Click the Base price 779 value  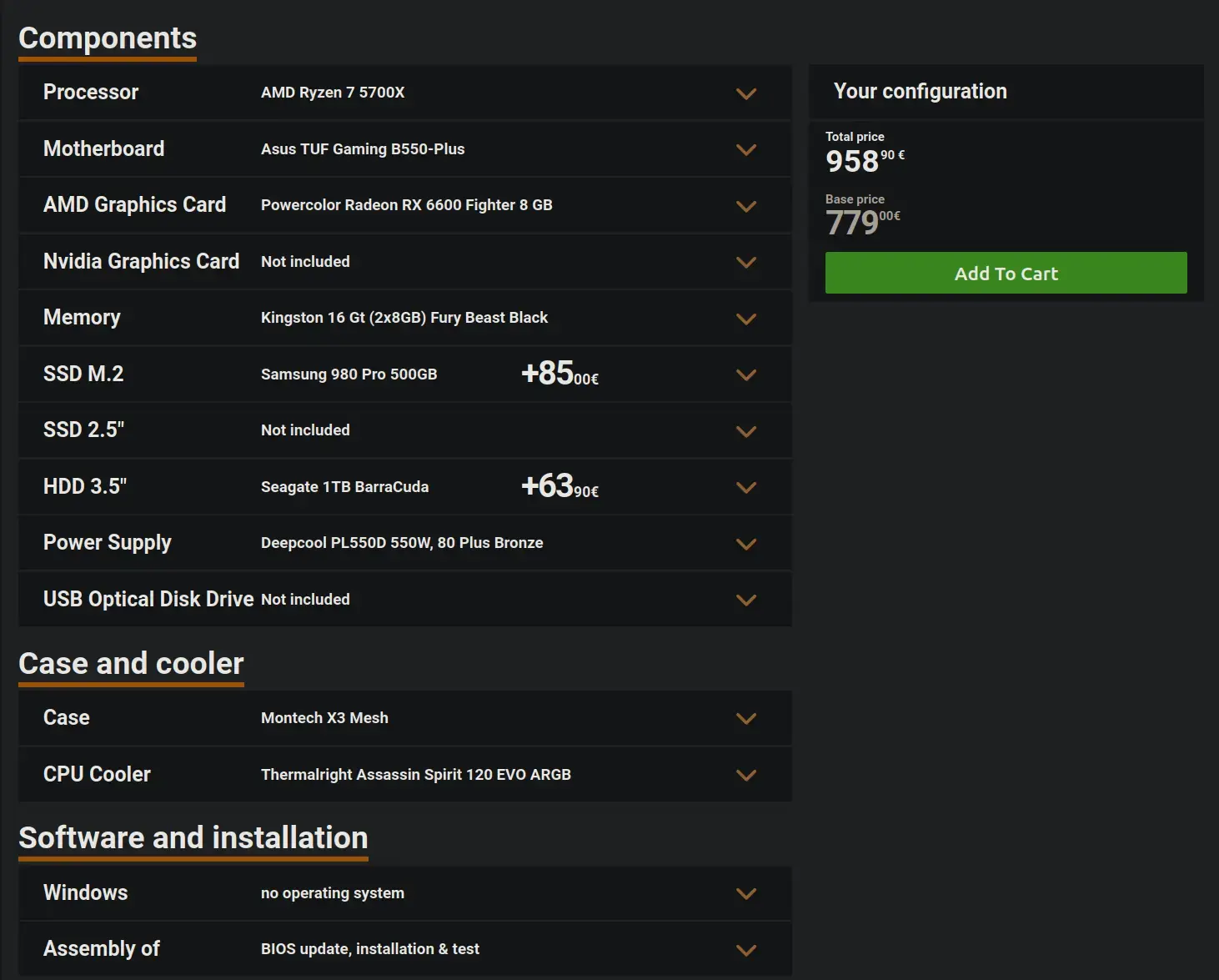[863, 223]
